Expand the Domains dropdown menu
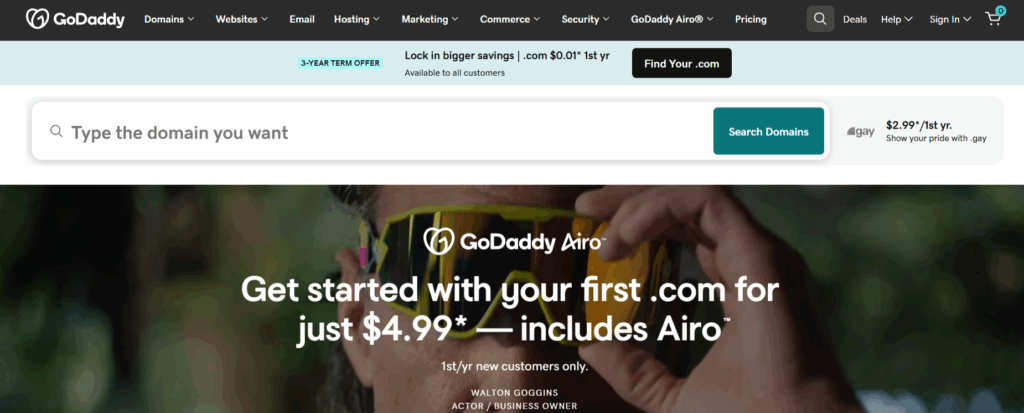This screenshot has width=1024, height=413. tap(169, 19)
